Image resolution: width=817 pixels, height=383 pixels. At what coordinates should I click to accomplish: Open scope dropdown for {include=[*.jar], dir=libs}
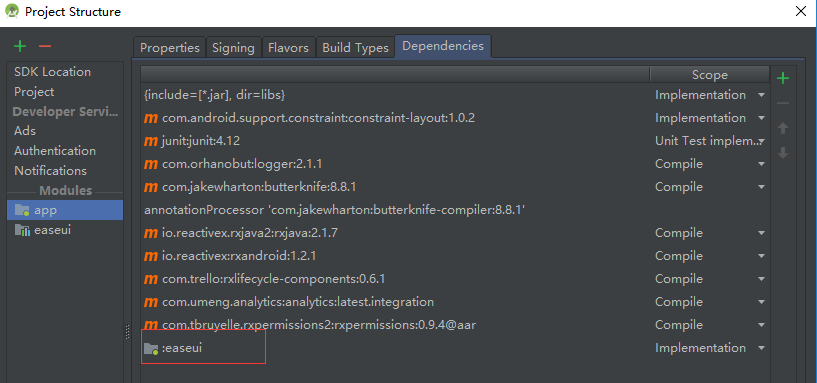coord(761,95)
